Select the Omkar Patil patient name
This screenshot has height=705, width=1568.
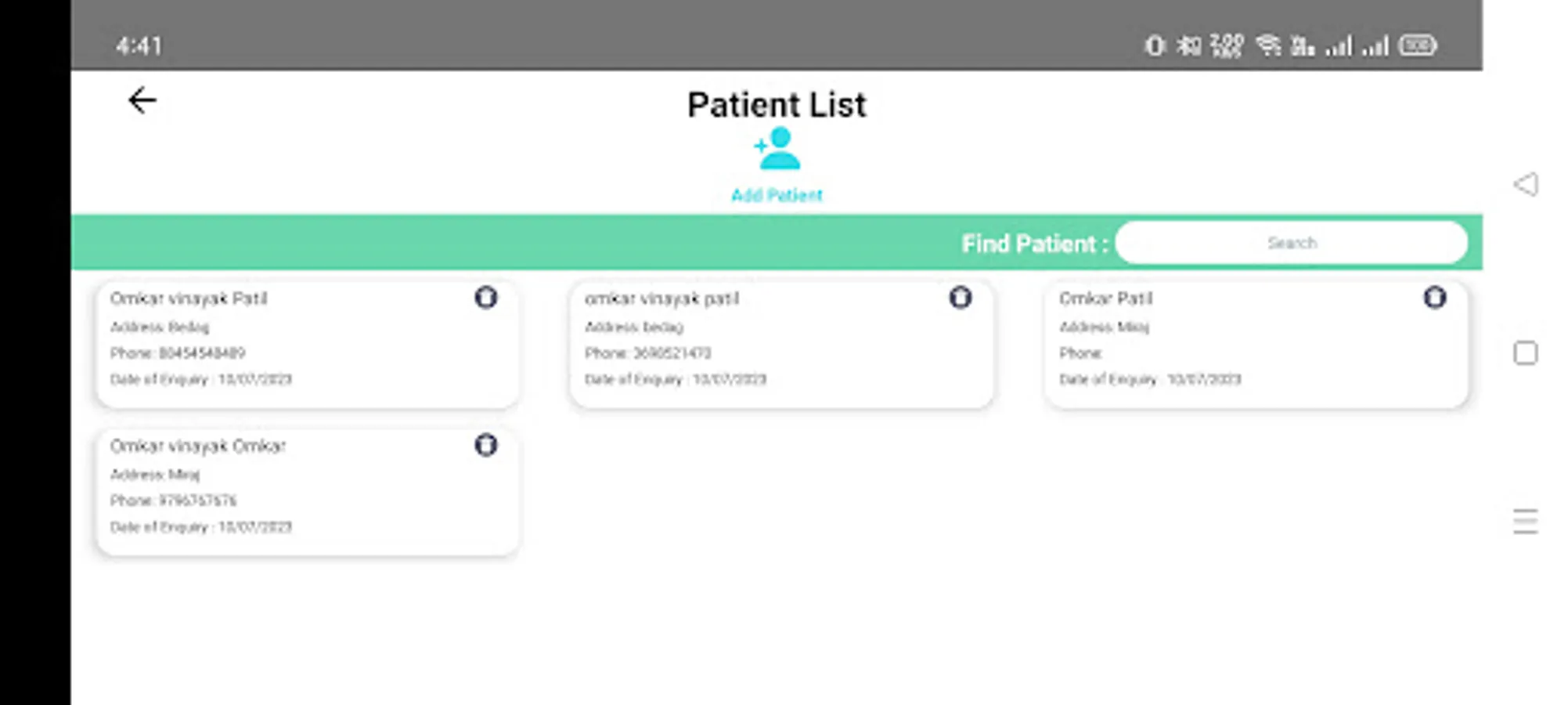(x=1105, y=298)
